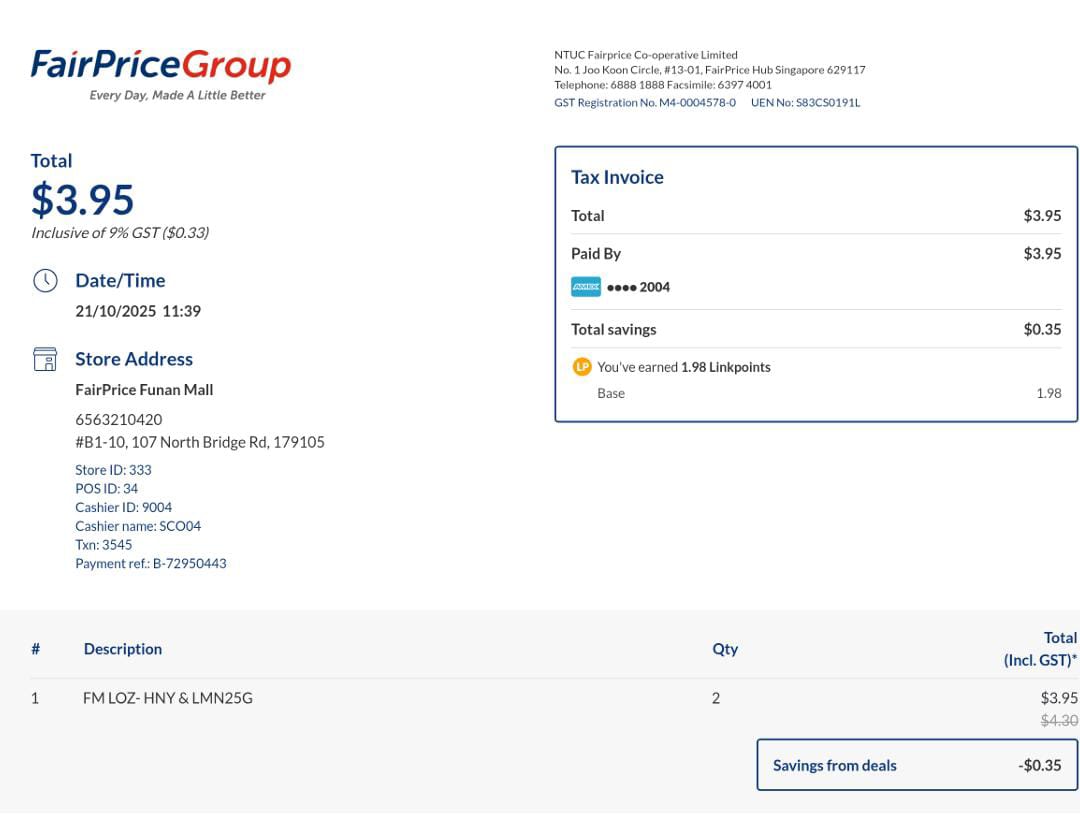
Task: Click the AMEX card icon
Action: [586, 287]
